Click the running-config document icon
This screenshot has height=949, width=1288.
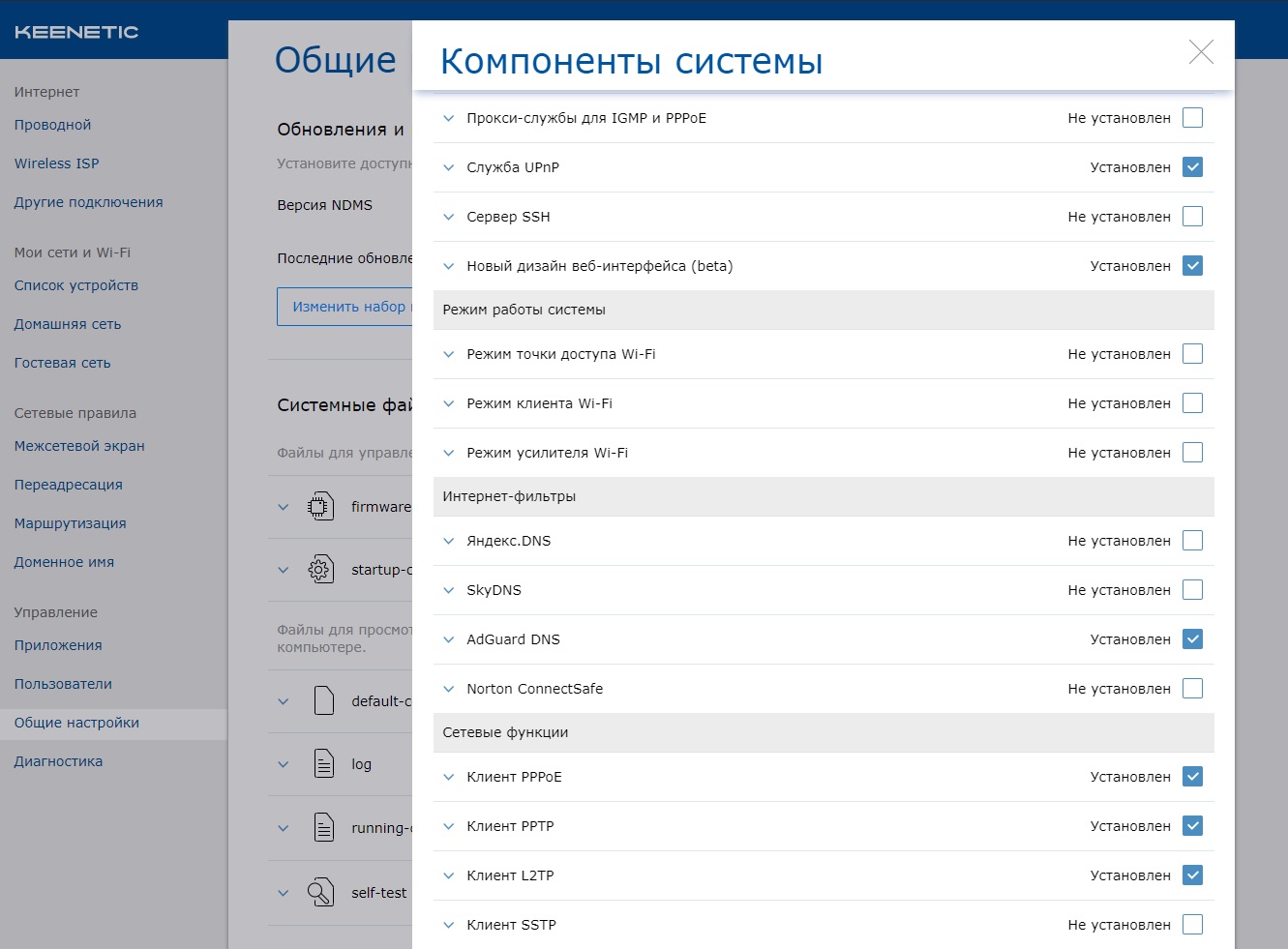[x=324, y=827]
